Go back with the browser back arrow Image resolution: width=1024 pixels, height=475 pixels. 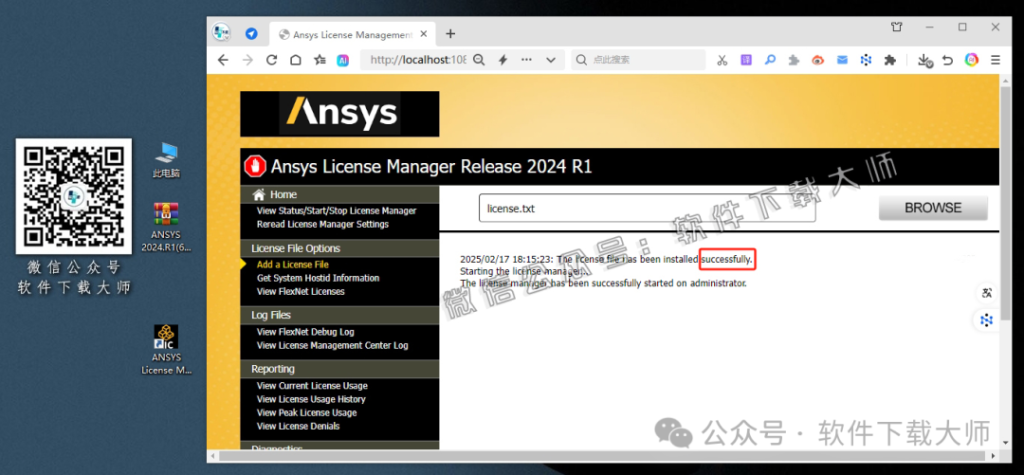click(223, 60)
